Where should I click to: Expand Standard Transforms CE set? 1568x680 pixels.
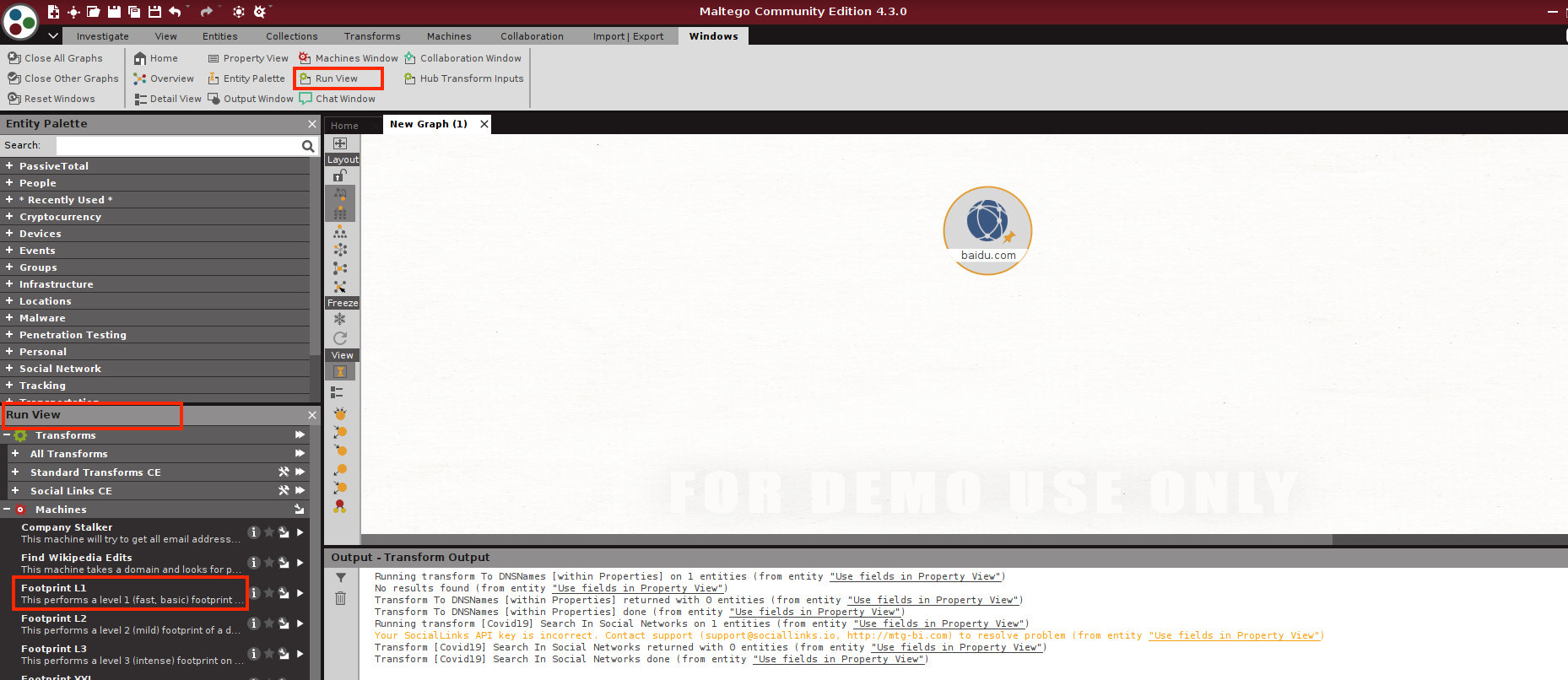click(x=15, y=472)
